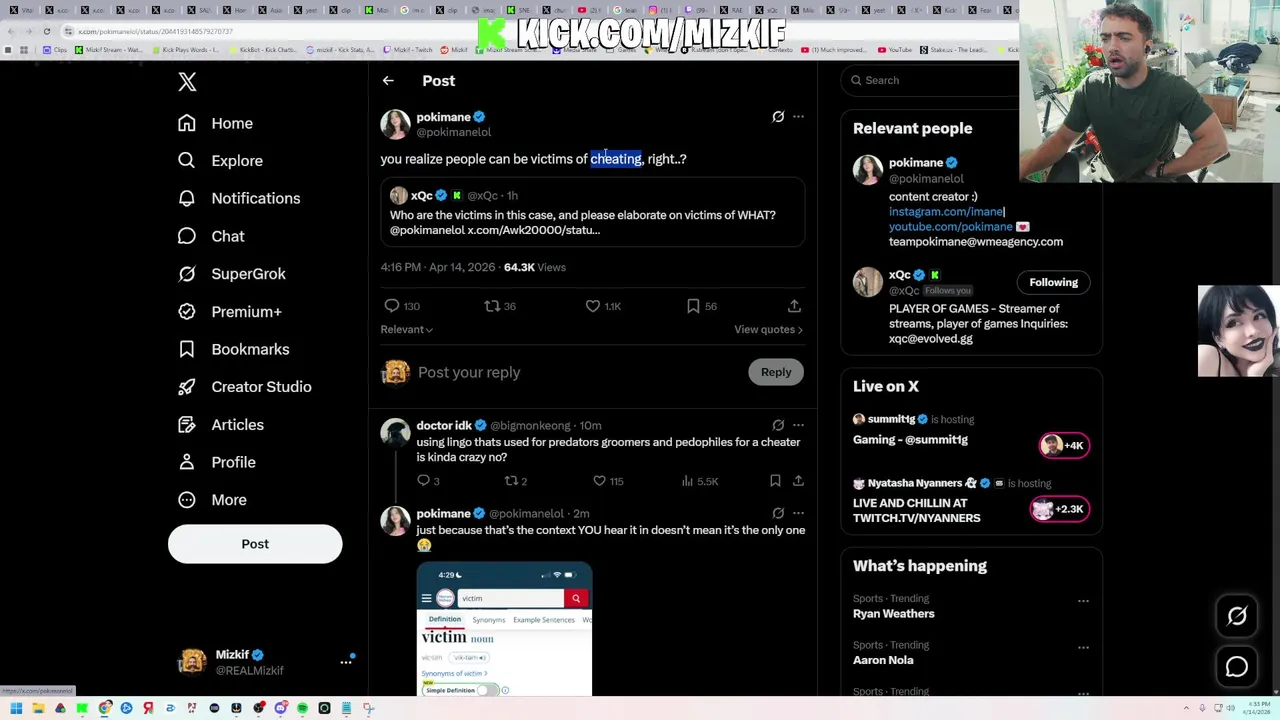Click the More circle icon in the sidebar
The height and width of the screenshot is (720, 1280).
coord(187,500)
